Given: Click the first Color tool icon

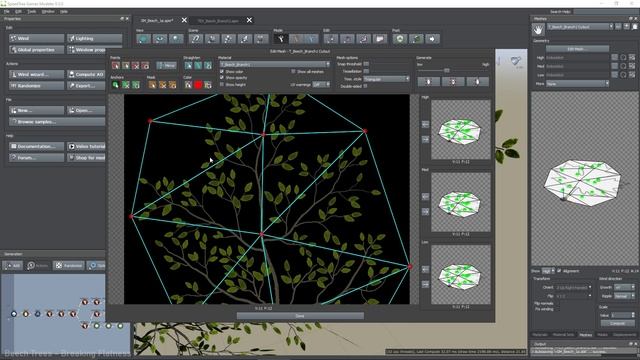Looking at the screenshot, I should [x=188, y=85].
